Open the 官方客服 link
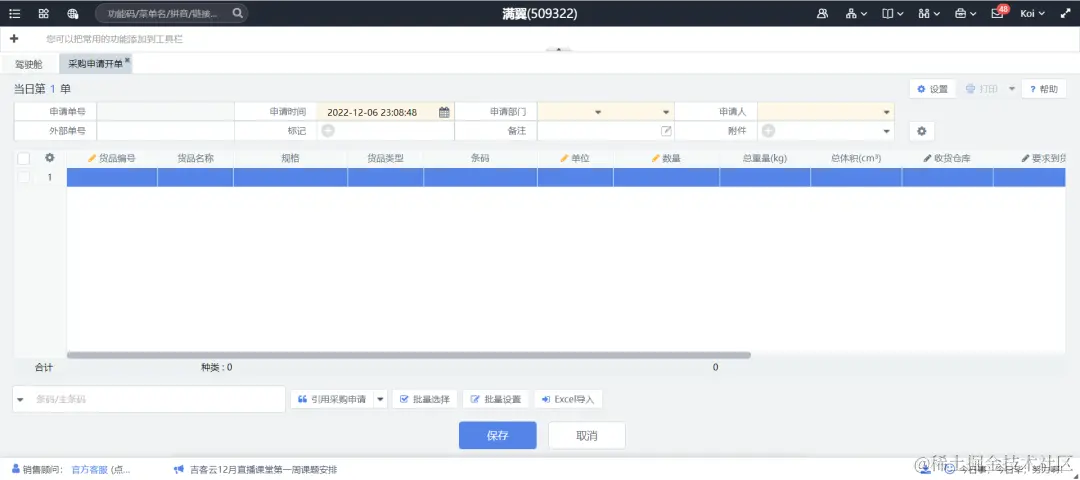 pos(90,470)
